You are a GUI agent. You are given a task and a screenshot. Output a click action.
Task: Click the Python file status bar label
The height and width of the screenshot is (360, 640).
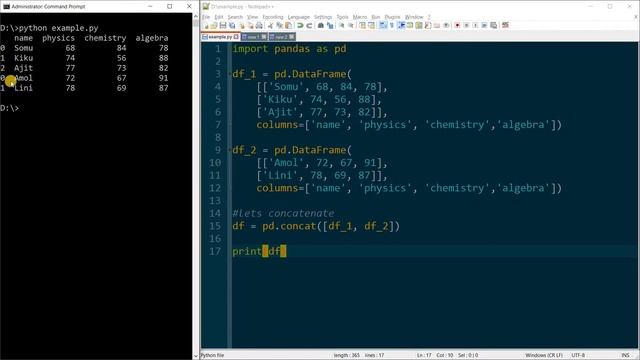(213, 355)
